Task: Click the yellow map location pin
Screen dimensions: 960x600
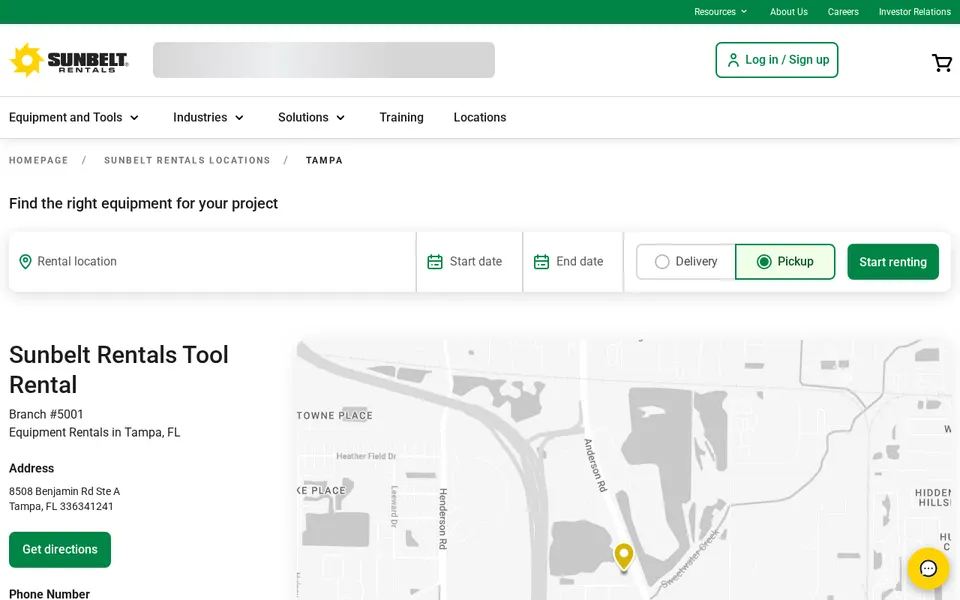Action: click(x=624, y=557)
